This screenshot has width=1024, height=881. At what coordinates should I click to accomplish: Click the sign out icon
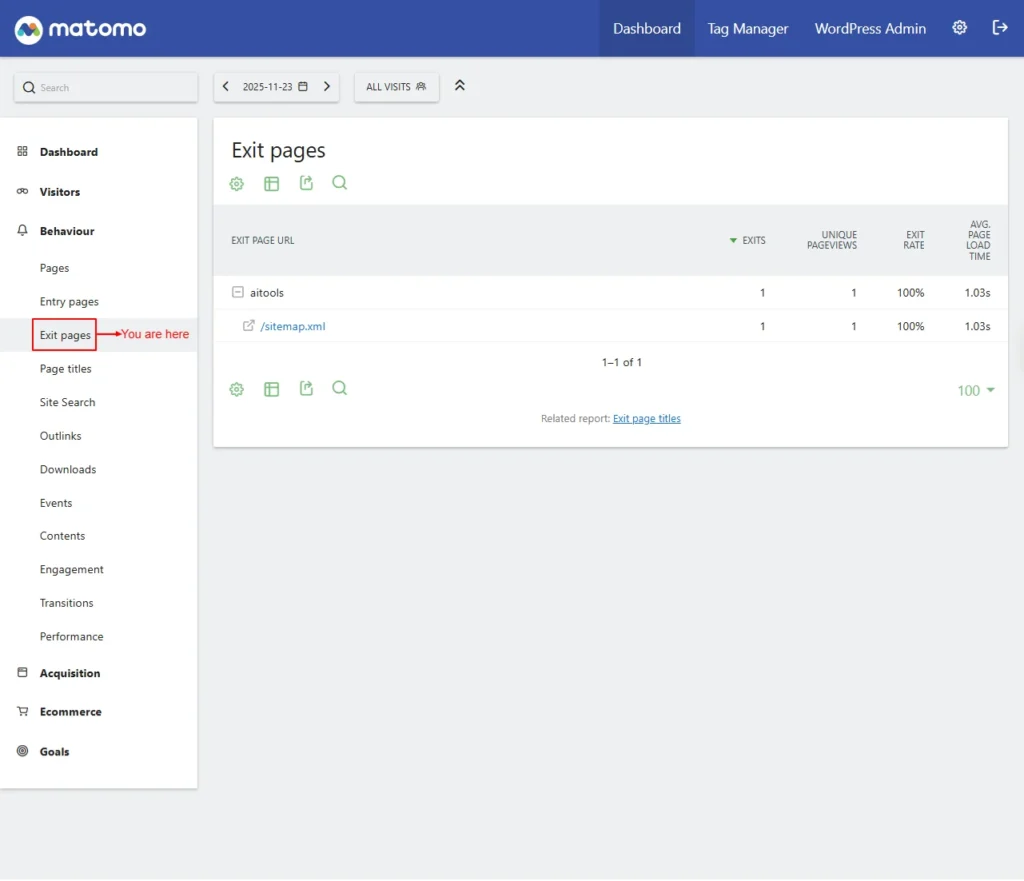999,28
